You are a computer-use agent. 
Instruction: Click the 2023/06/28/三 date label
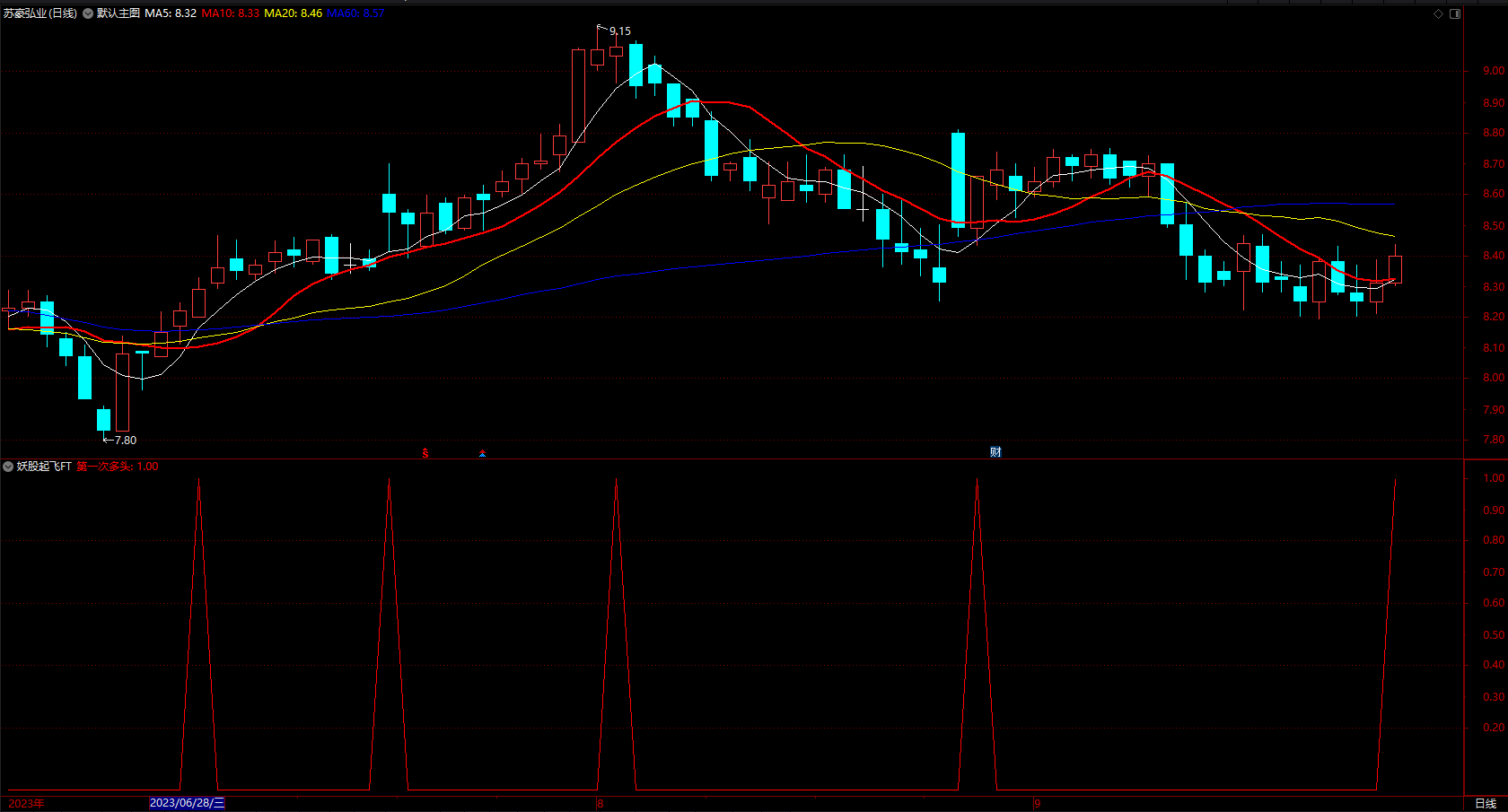coord(187,803)
